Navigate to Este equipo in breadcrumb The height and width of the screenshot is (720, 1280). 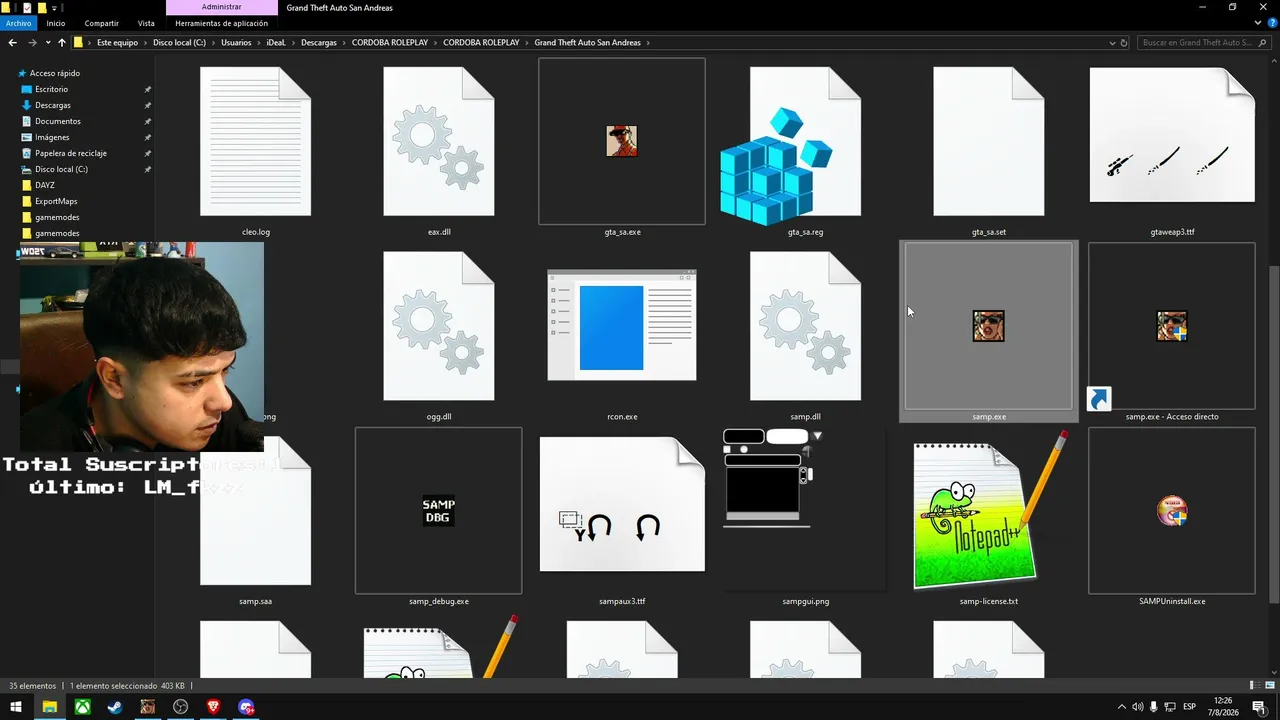click(x=117, y=43)
